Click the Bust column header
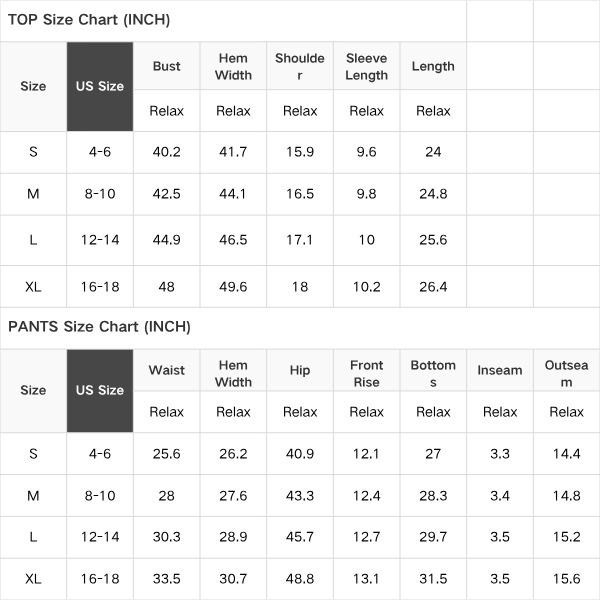The image size is (600, 600). pos(166,66)
